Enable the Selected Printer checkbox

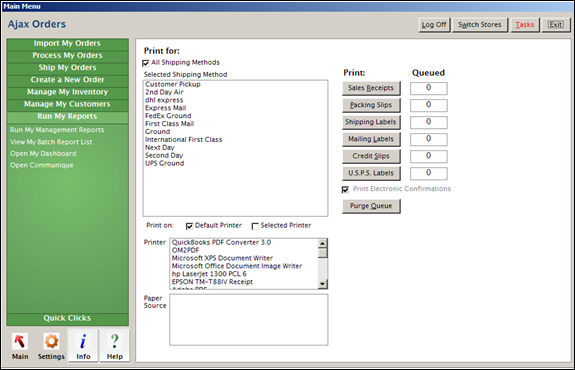[x=255, y=226]
